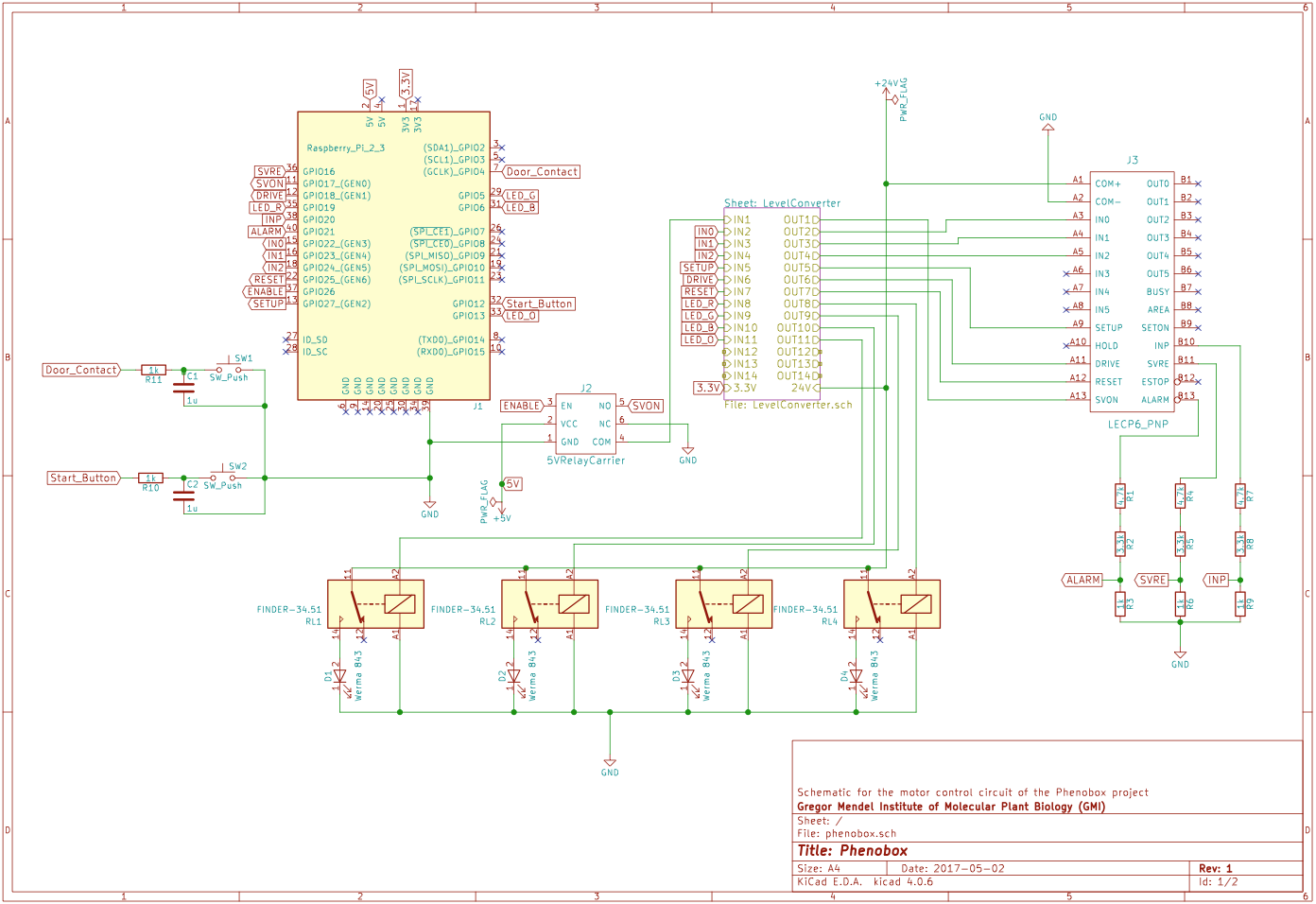Screen dimensions: 1316x904
Task: Click 'KiCad E.D.A. kicad 4.0.6' text
Action: tap(865, 881)
